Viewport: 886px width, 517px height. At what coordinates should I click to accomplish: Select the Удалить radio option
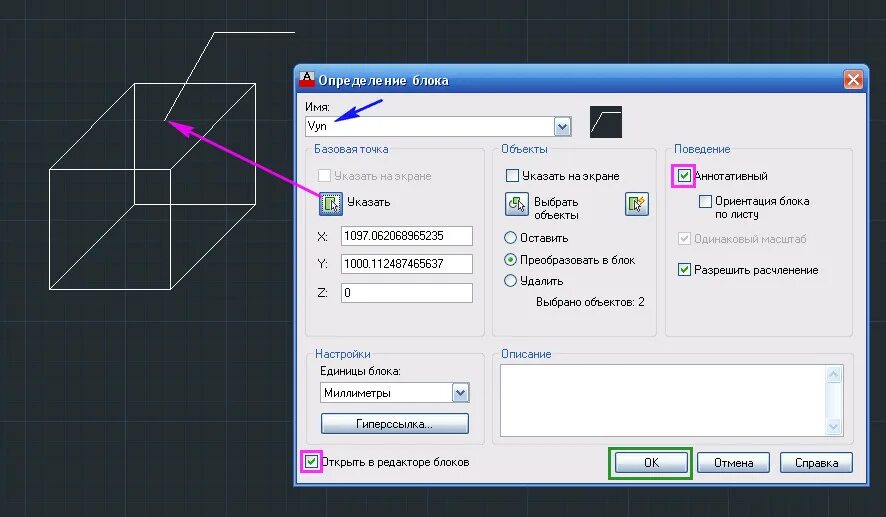510,281
